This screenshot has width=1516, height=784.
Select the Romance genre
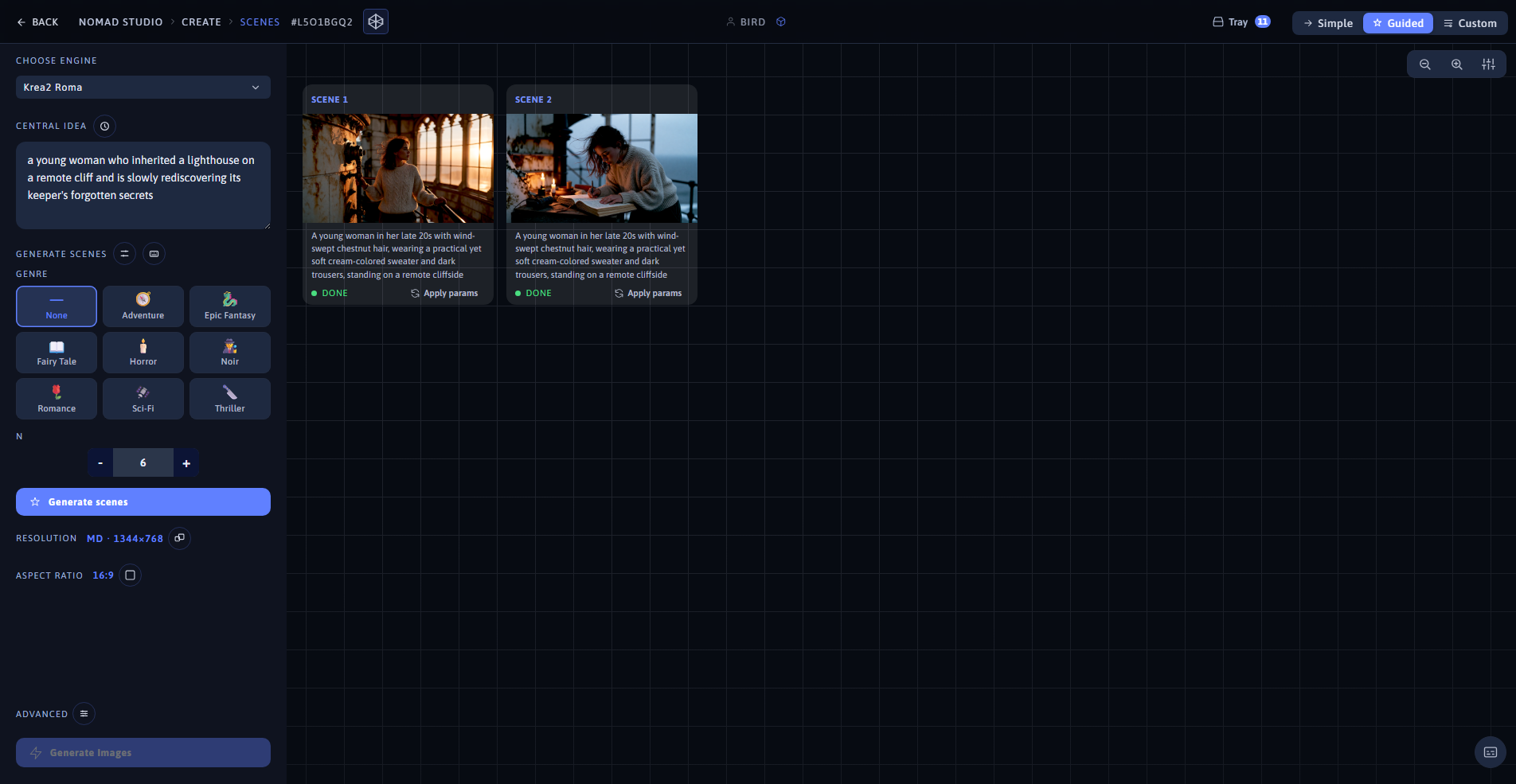coord(57,399)
